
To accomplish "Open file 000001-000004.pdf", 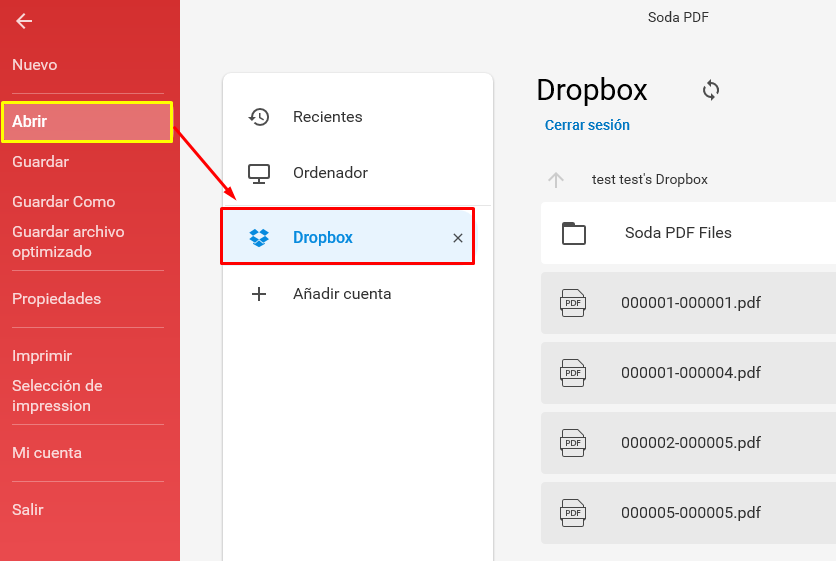I will pos(688,373).
